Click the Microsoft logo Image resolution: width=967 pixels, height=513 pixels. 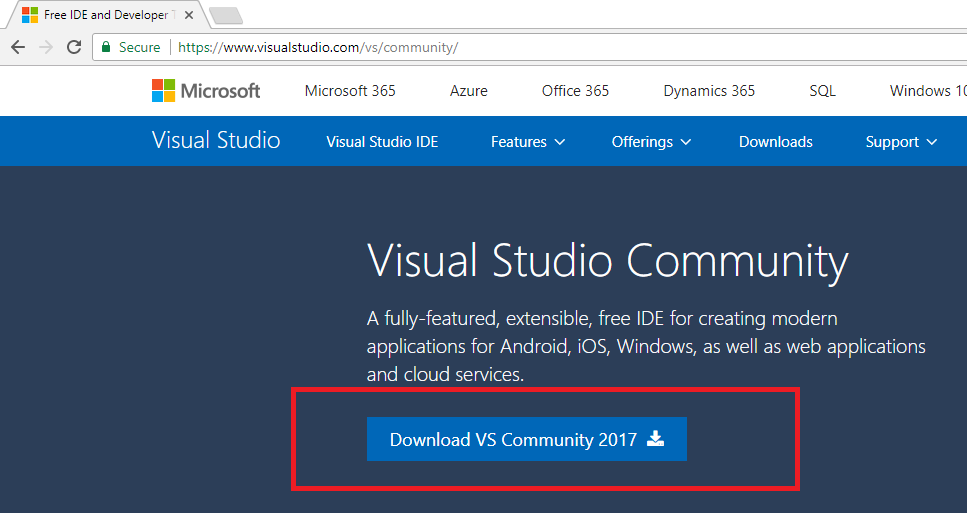(x=206, y=91)
